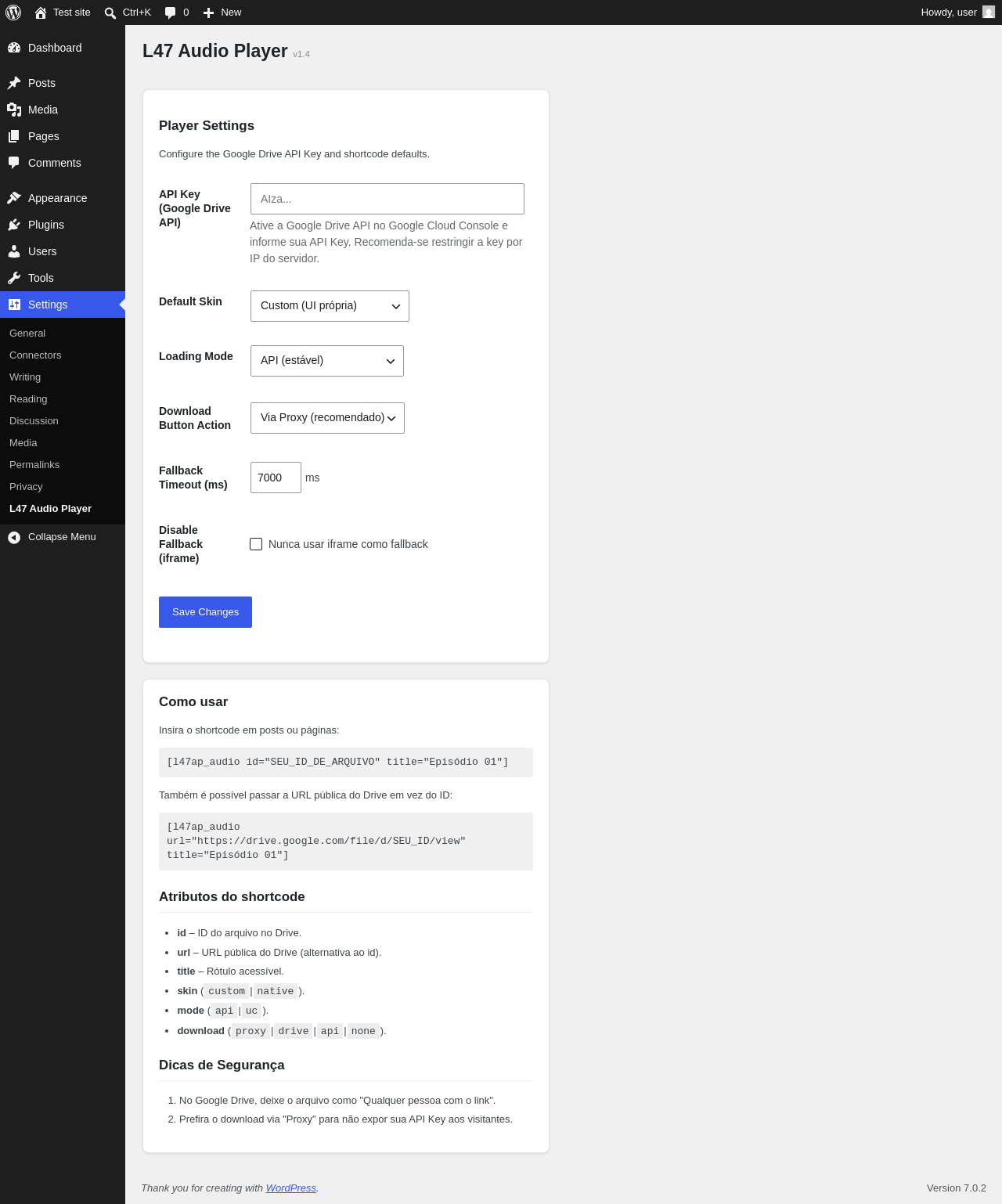Click the Collapse Menu arrow icon

click(x=14, y=537)
